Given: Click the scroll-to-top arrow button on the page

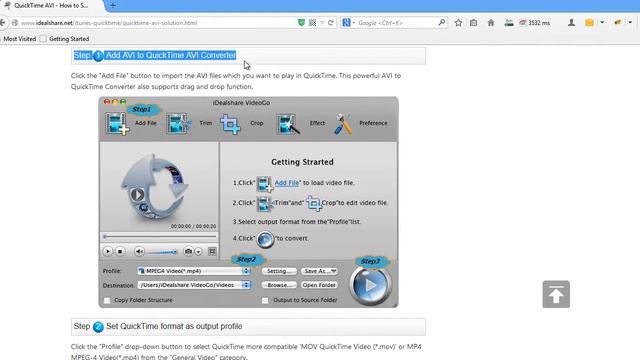Looking at the screenshot, I should tap(556, 294).
